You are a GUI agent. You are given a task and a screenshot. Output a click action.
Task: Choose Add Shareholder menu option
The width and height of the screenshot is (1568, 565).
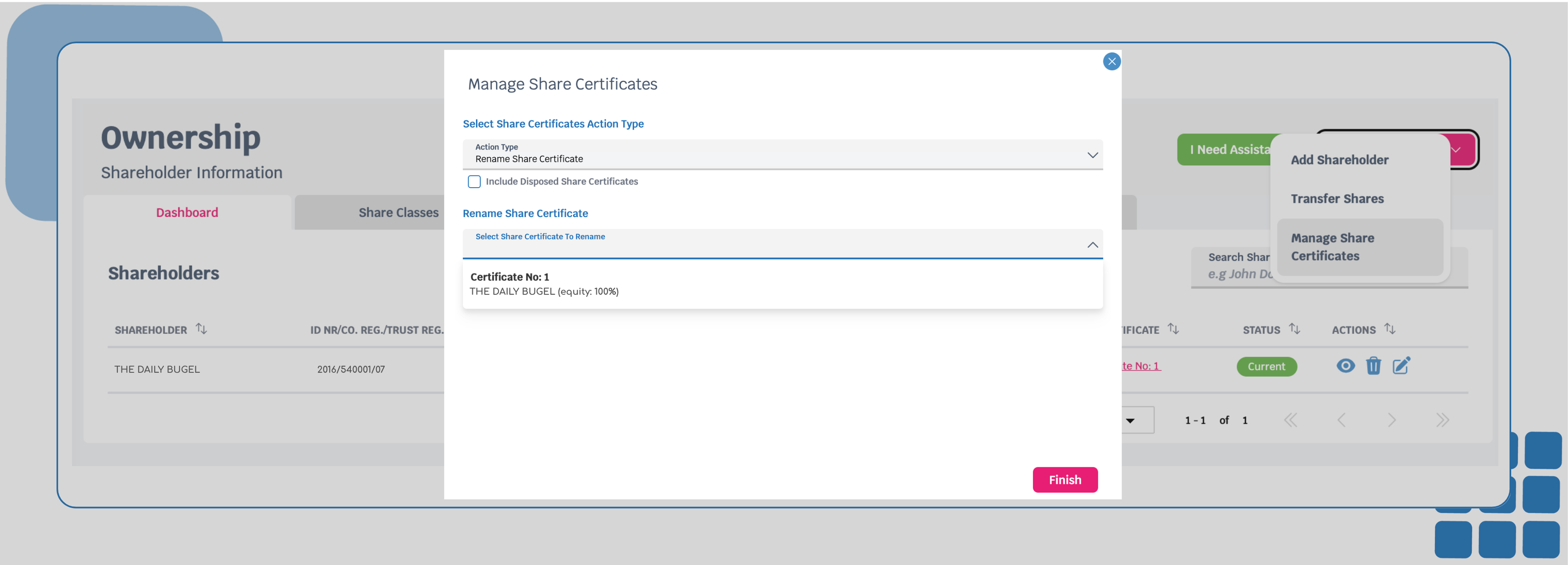1339,160
